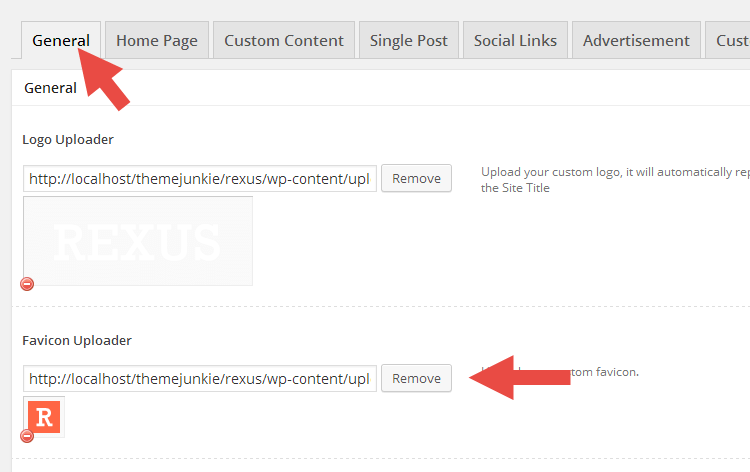The image size is (750, 472).
Task: Click the orange R favicon thumbnail
Action: [x=44, y=417]
